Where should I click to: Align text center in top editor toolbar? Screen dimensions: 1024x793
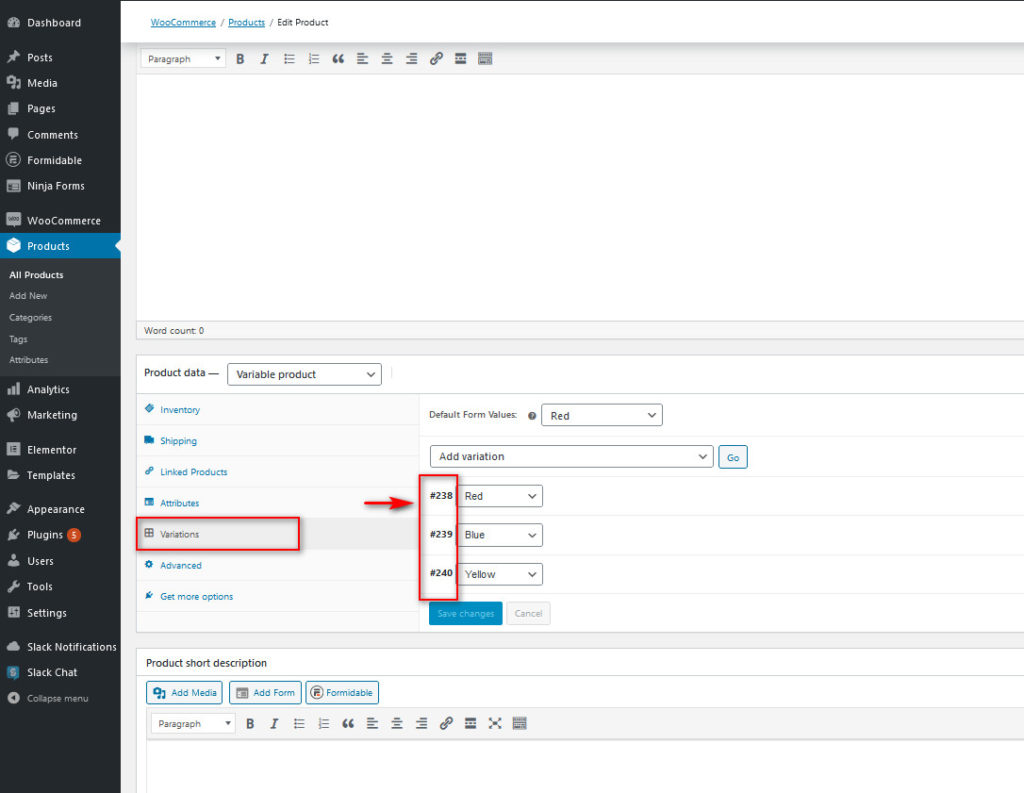(x=387, y=59)
